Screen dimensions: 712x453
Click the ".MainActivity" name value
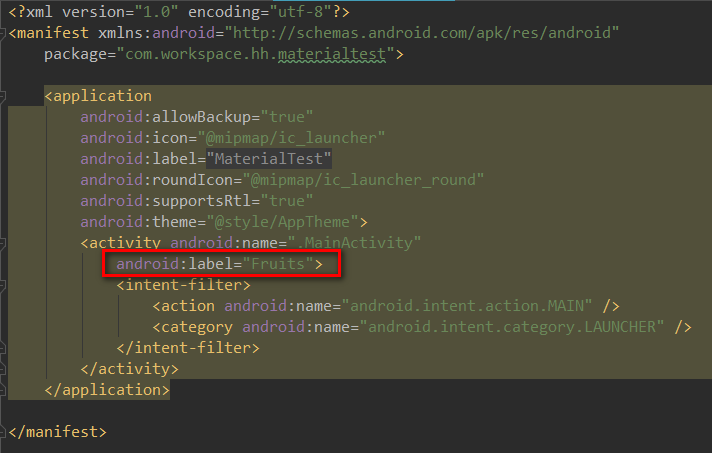pos(354,243)
